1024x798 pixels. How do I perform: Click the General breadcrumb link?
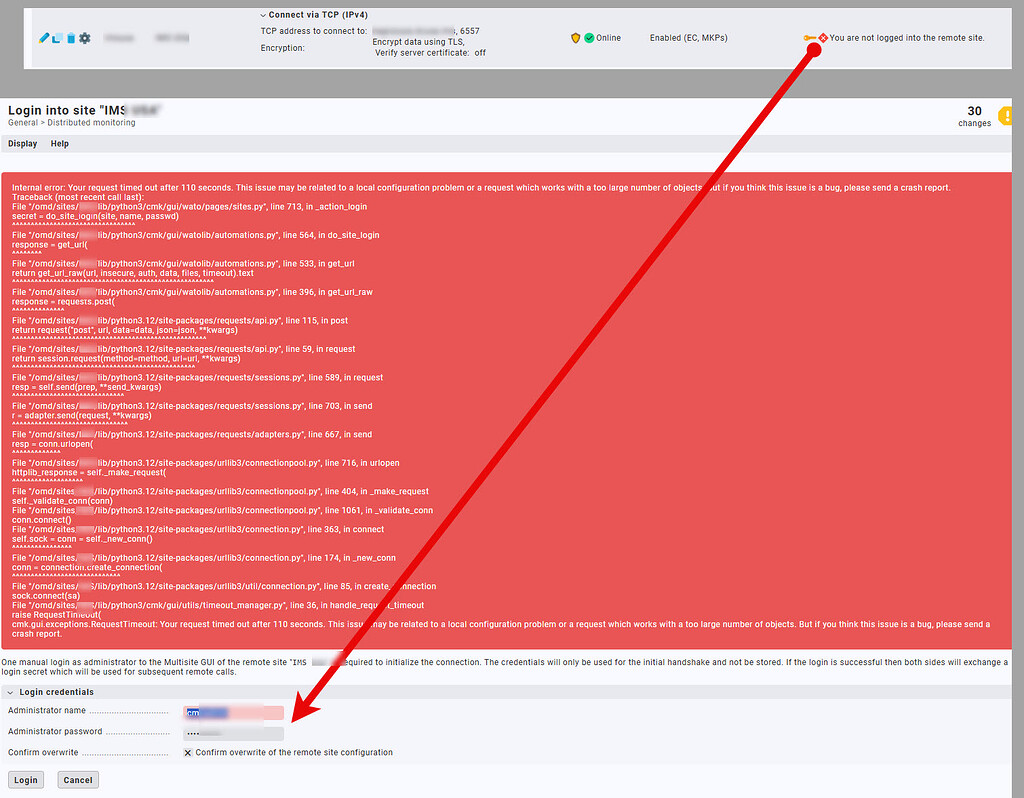click(x=22, y=123)
